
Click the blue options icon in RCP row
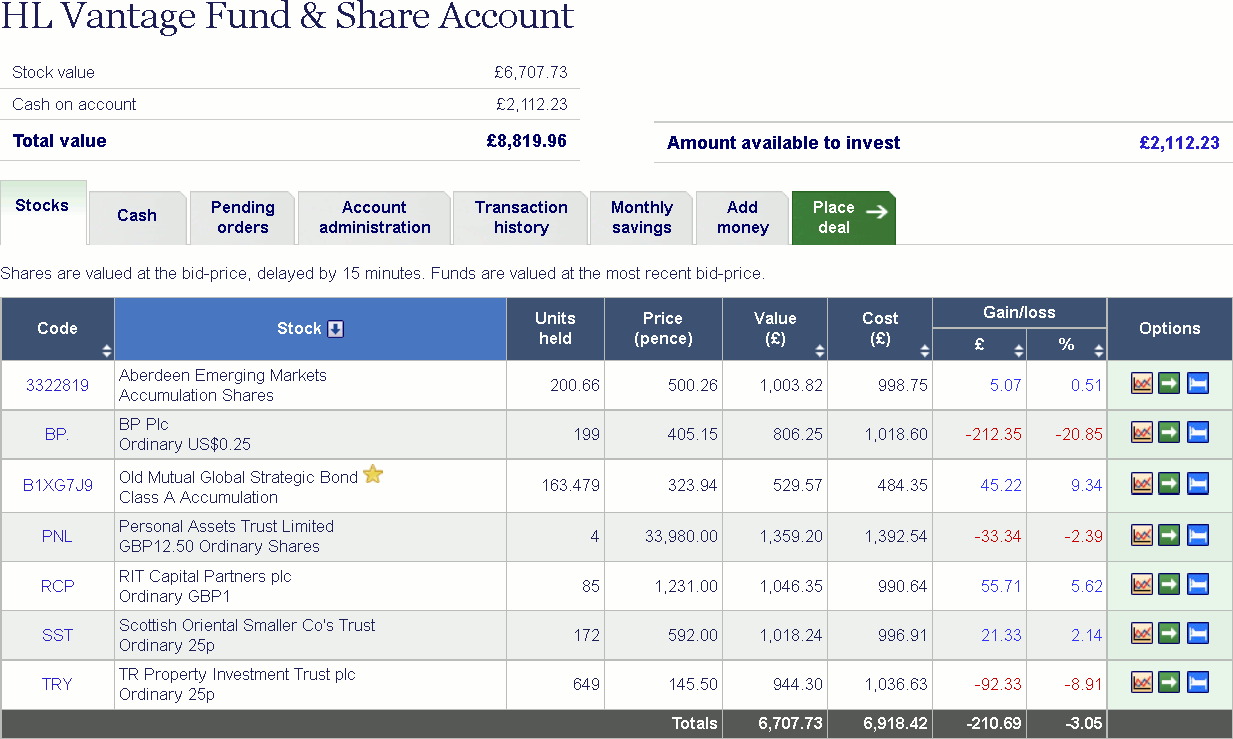click(x=1198, y=584)
